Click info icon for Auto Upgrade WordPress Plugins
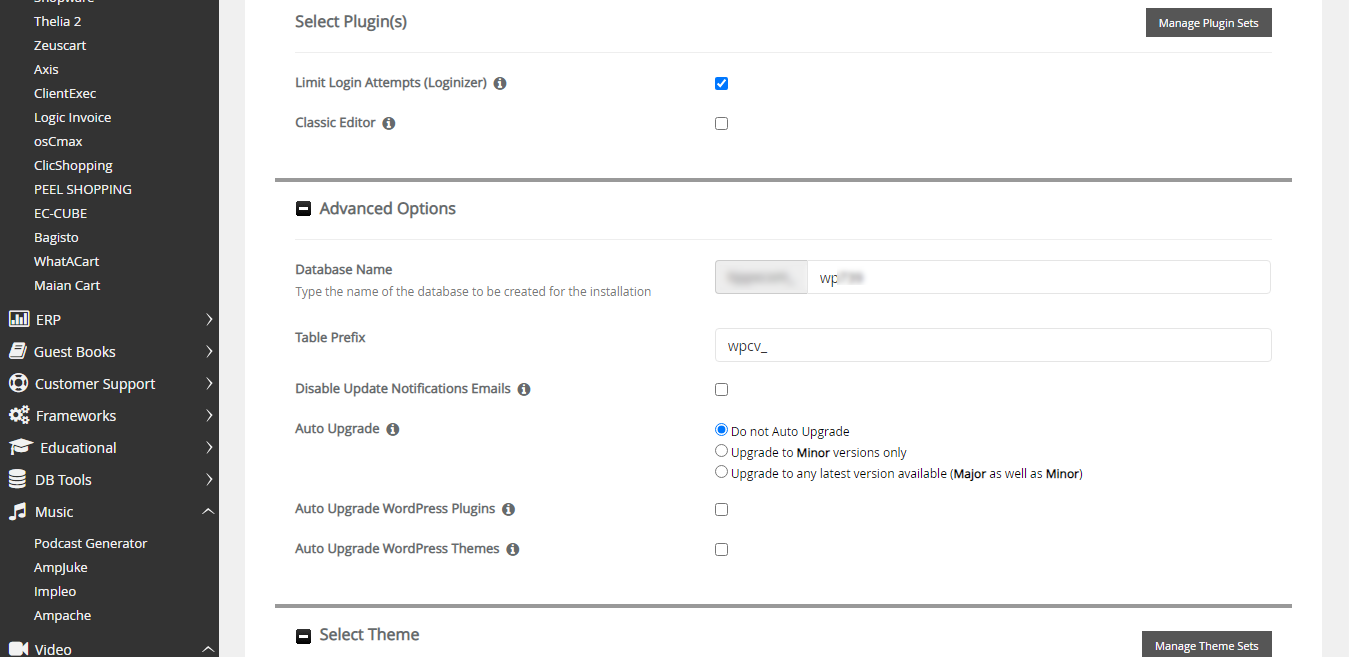Screen dimensions: 1349x658 [x=508, y=510]
